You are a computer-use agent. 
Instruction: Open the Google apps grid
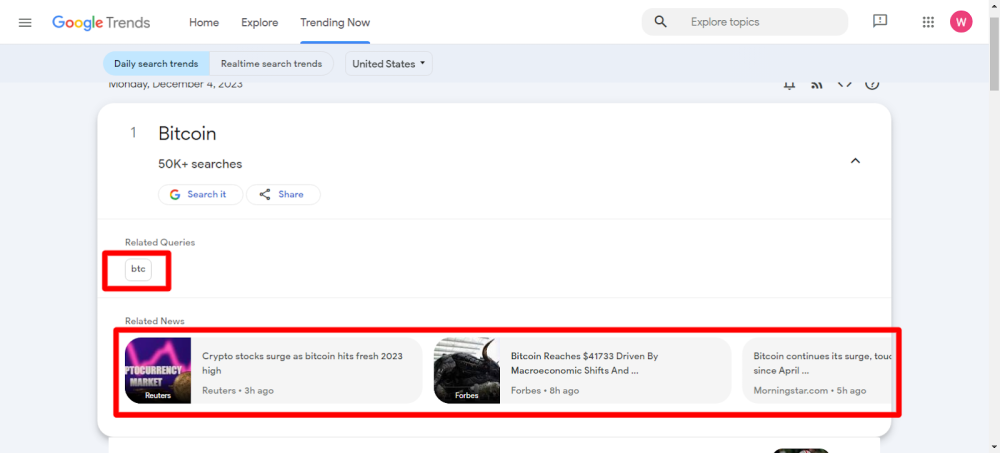(928, 22)
